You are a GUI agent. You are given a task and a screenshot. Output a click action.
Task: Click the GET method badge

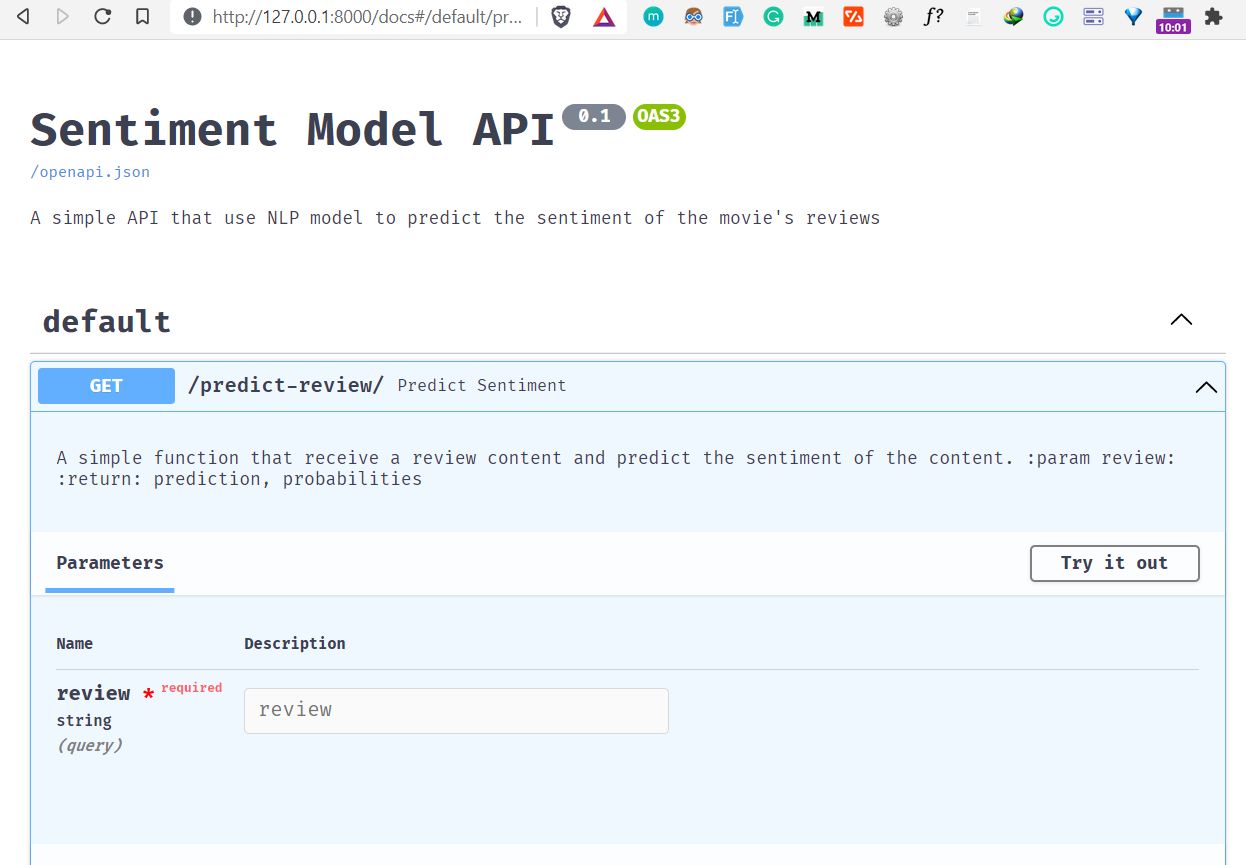(x=106, y=386)
